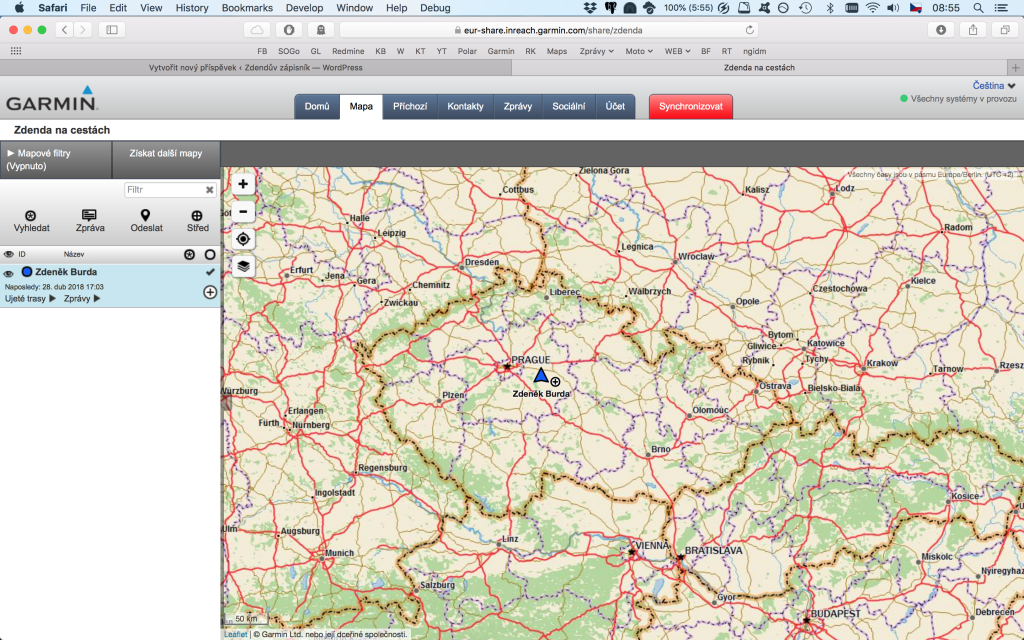Click the iCloud tabs cloud icon
This screenshot has height=640, width=1024.
tap(257, 30)
